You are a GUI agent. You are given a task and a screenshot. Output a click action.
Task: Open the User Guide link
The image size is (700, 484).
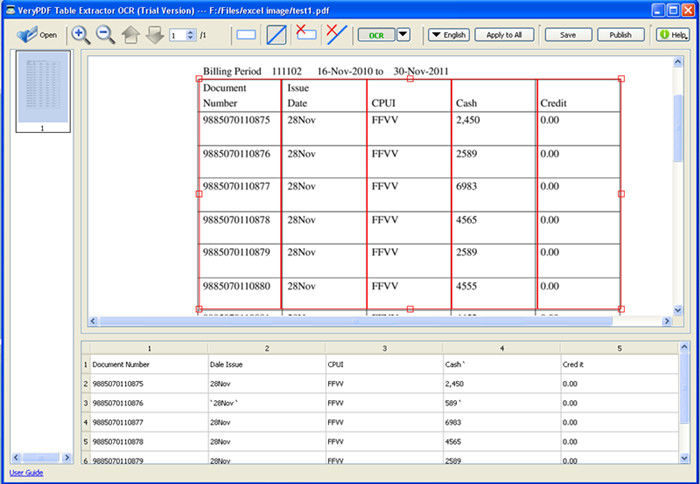(x=26, y=473)
